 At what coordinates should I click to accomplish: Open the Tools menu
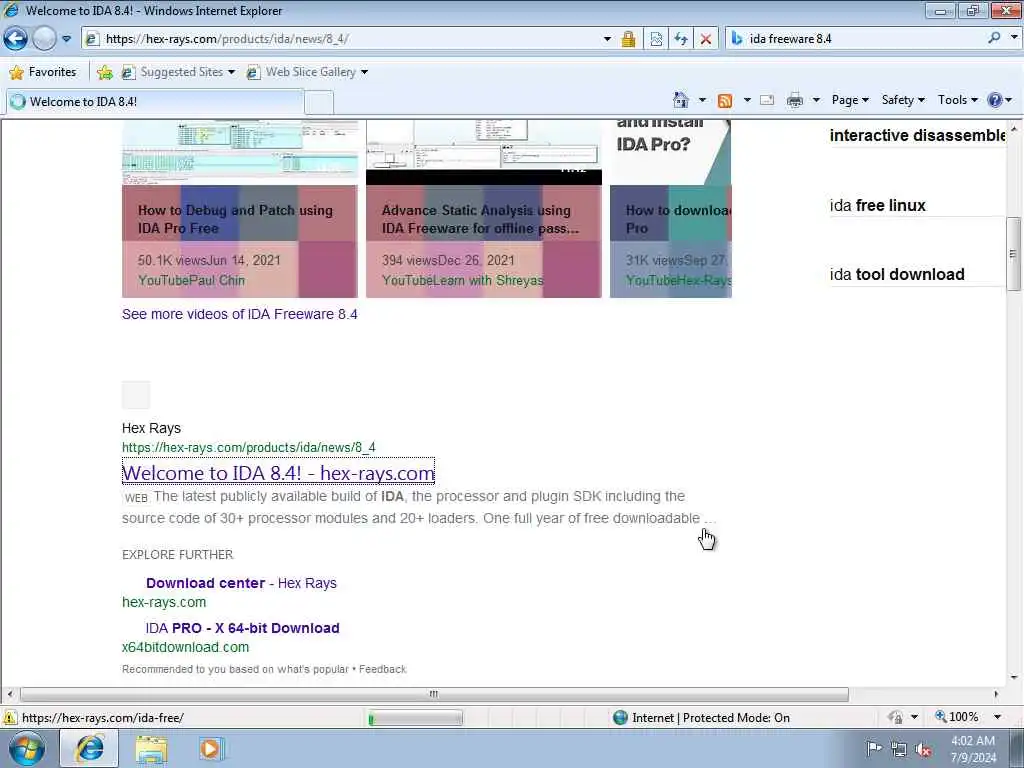pyautogui.click(x=957, y=100)
